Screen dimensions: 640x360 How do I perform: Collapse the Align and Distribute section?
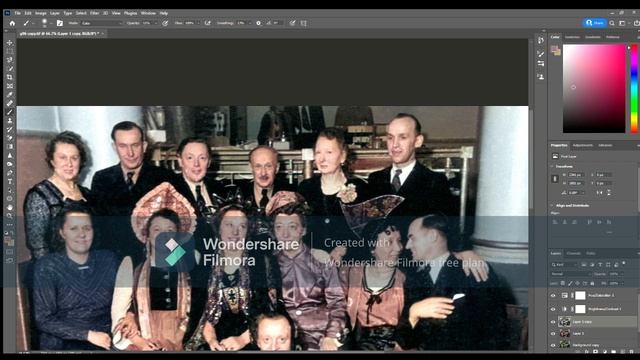pos(552,205)
